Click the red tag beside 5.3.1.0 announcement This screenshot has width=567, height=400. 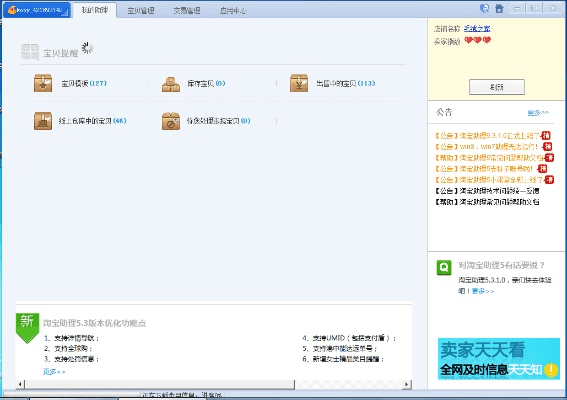pos(546,136)
